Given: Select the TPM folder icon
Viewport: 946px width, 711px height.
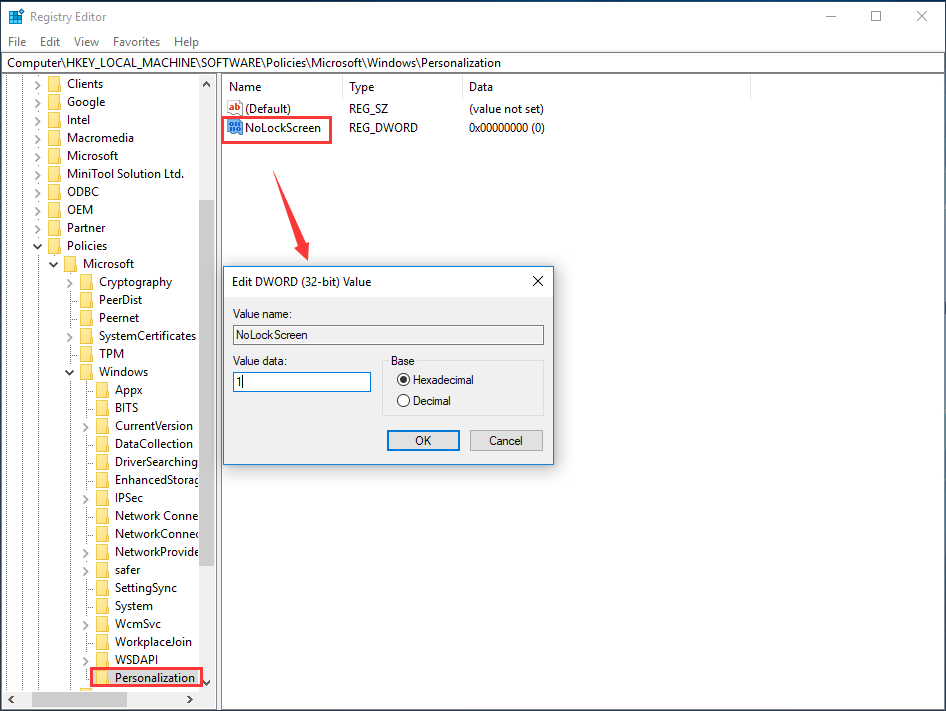Looking at the screenshot, I should tap(89, 353).
